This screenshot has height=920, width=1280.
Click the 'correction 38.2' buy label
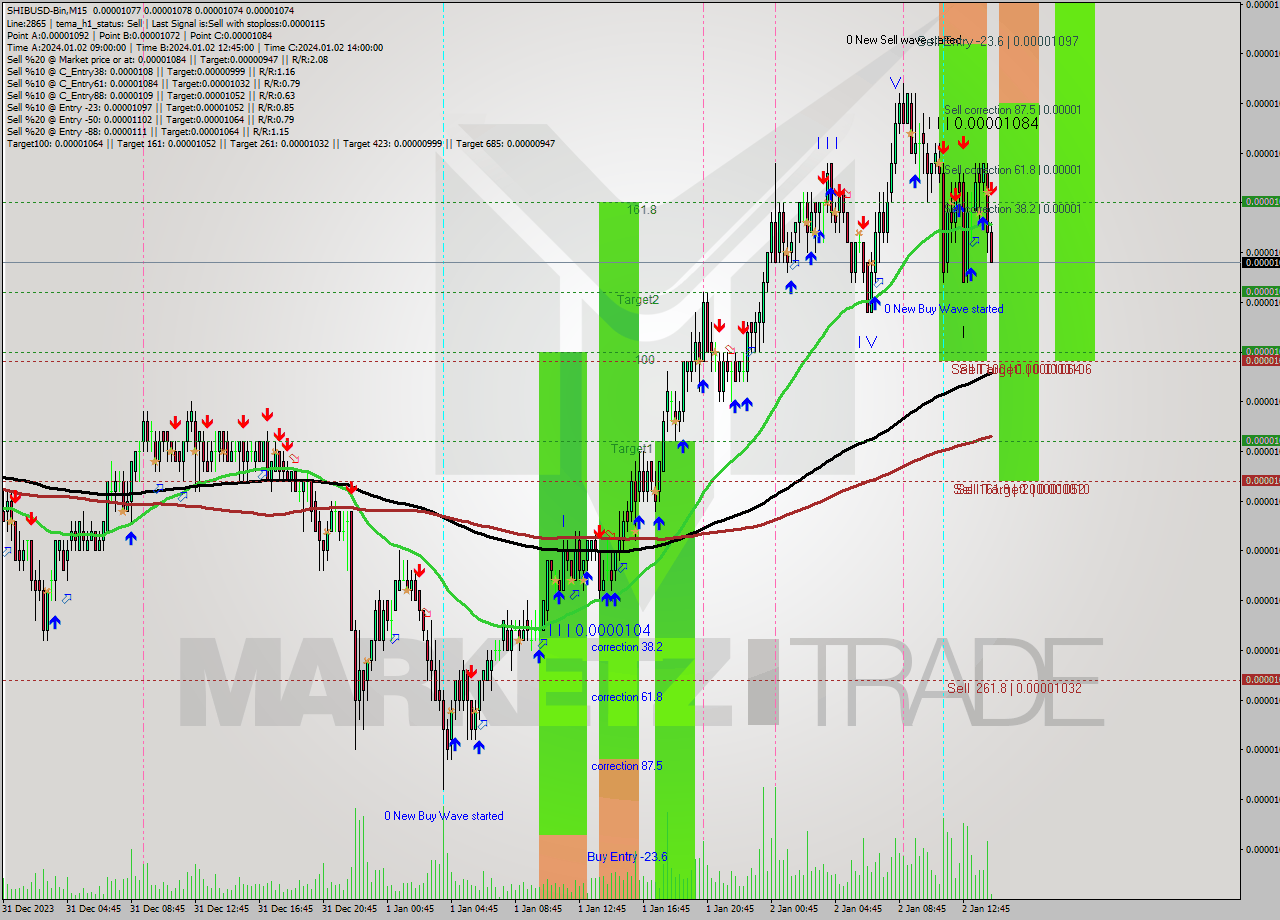[x=627, y=647]
